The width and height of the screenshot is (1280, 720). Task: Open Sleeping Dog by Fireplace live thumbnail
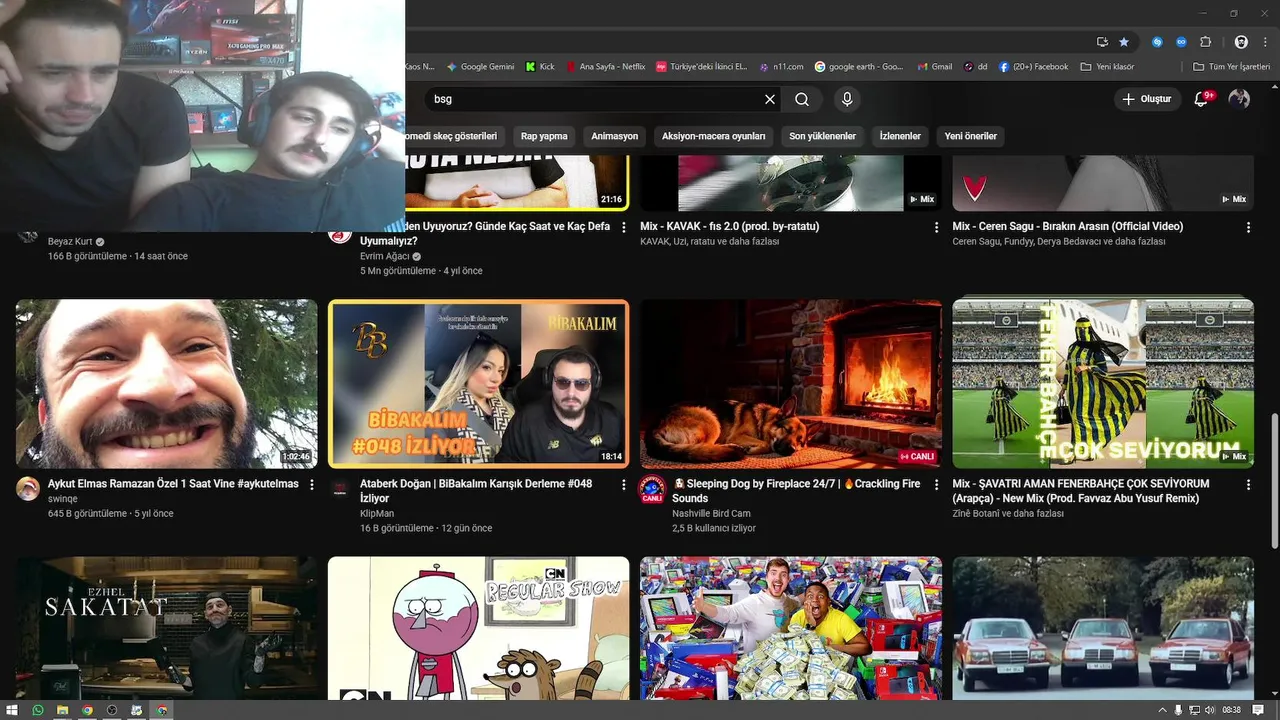click(x=791, y=384)
